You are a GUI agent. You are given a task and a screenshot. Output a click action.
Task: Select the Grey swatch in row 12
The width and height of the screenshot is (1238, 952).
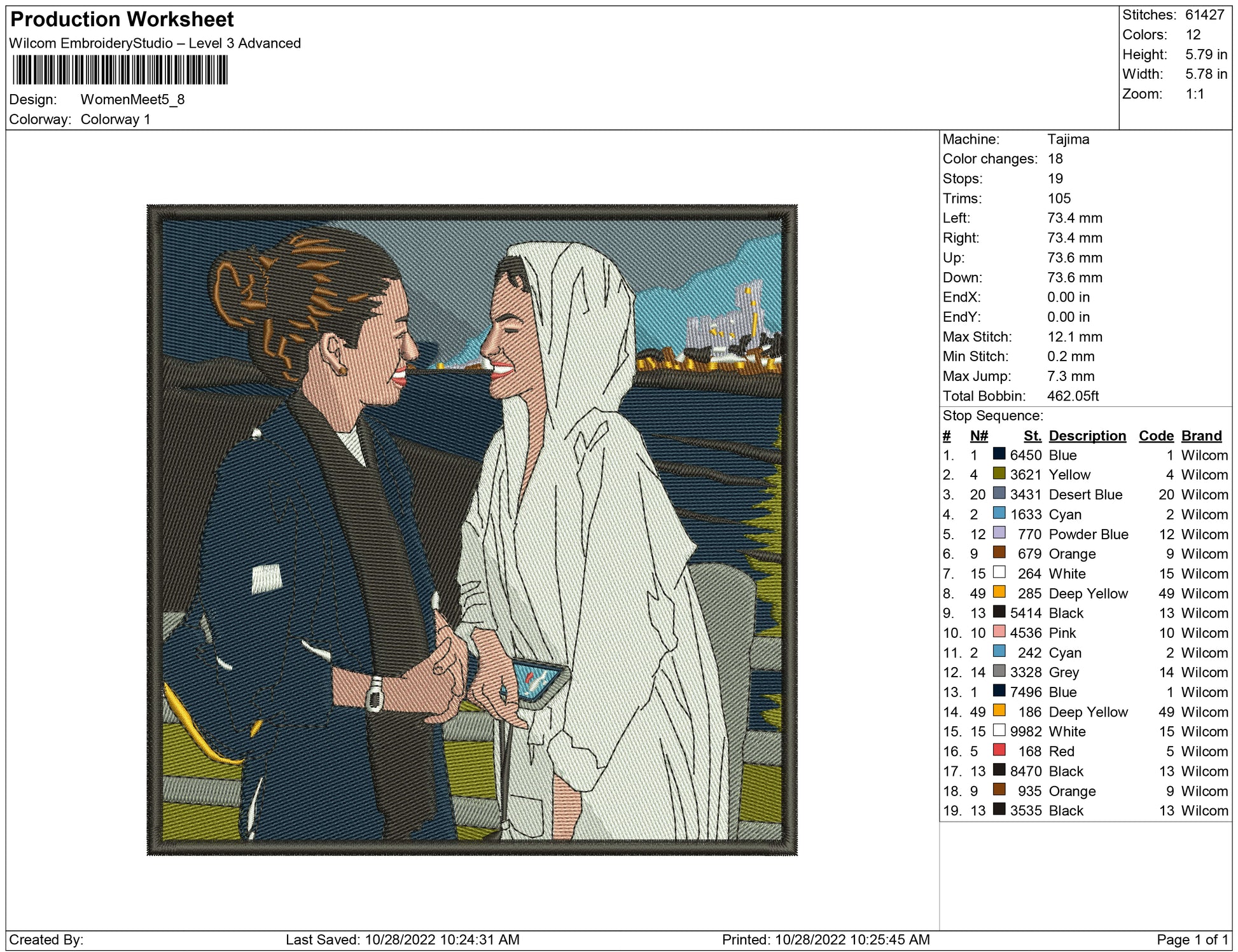[x=999, y=671]
